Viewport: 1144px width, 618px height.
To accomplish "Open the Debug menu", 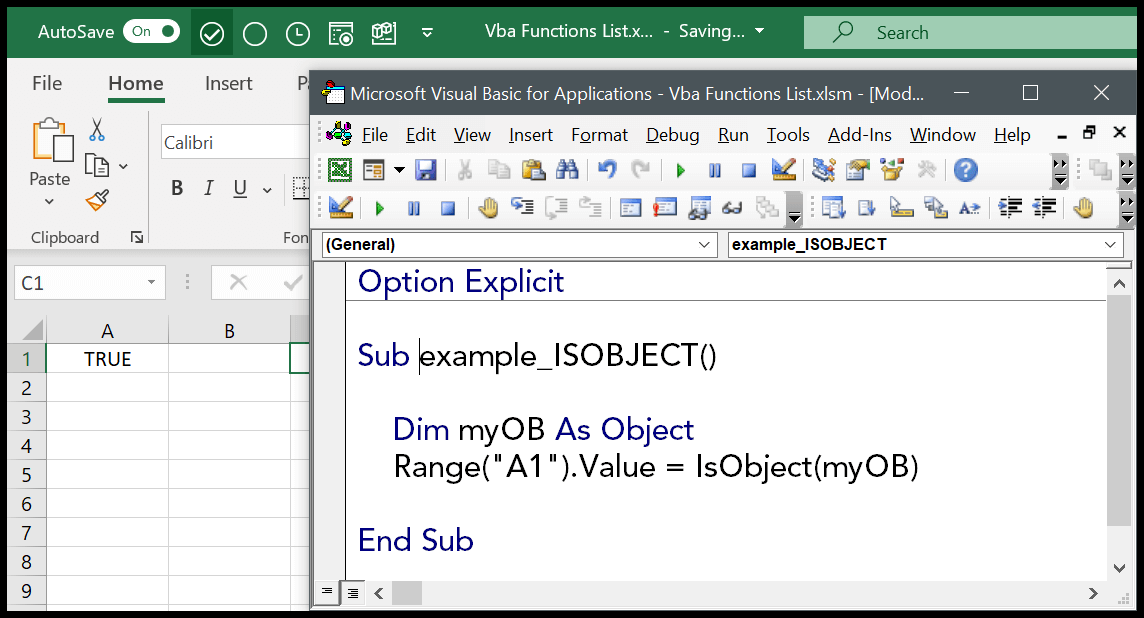I will (x=672, y=134).
